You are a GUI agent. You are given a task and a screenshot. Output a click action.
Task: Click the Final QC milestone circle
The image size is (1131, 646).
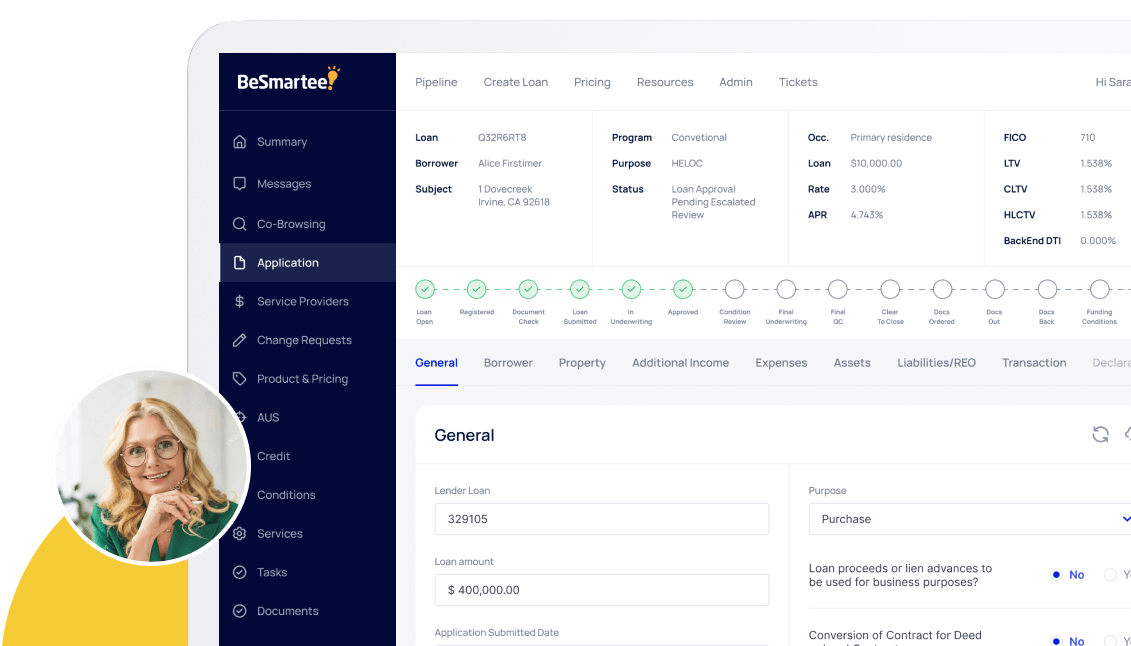click(837, 289)
